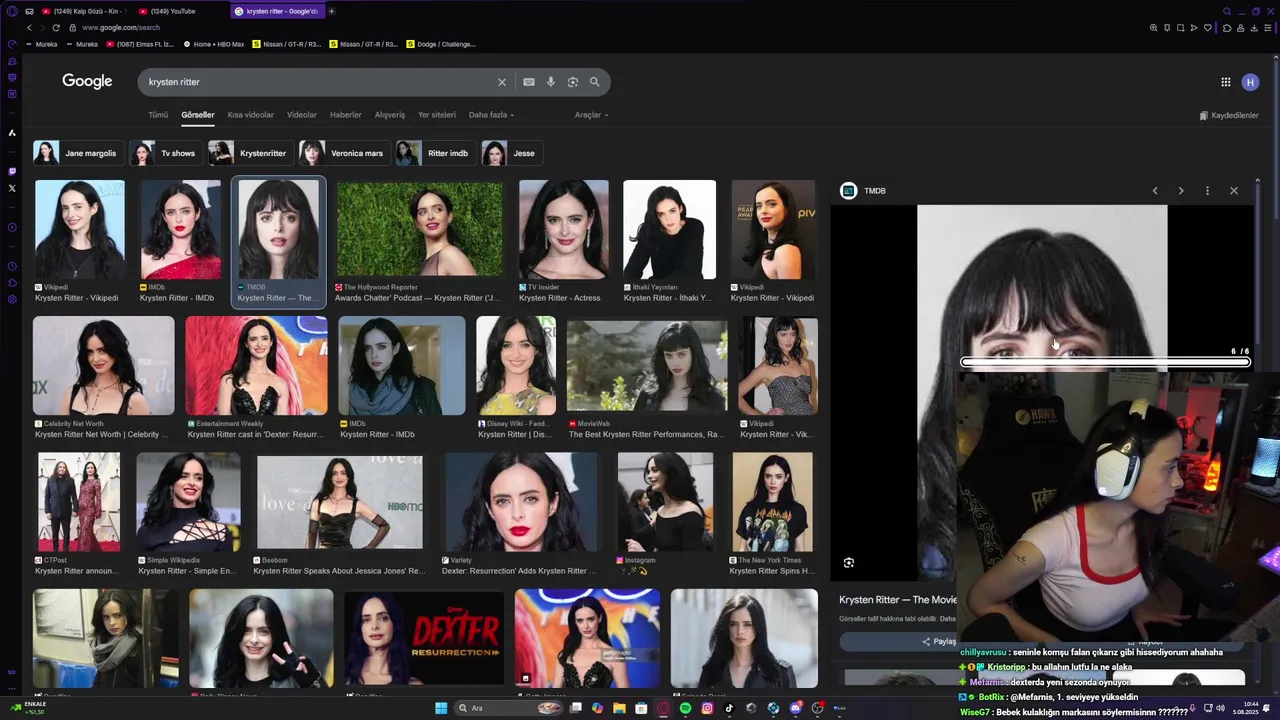Open Instagram from the taskbar
Image resolution: width=1280 pixels, height=720 pixels.
(x=707, y=708)
